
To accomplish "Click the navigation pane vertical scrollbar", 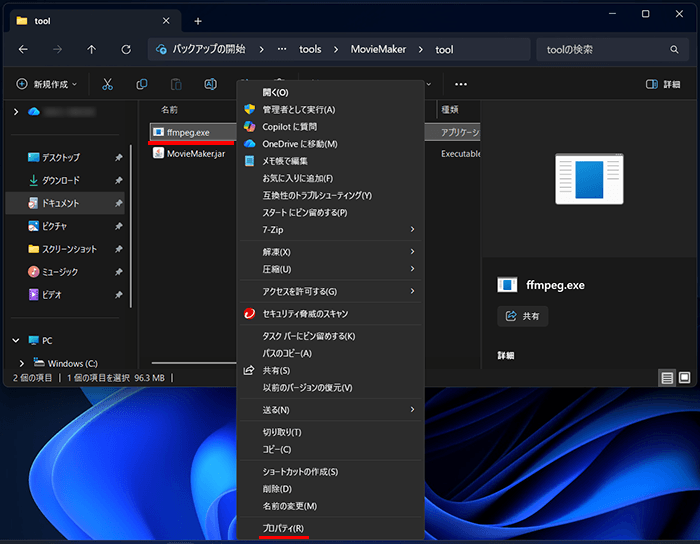I will coord(131,226).
